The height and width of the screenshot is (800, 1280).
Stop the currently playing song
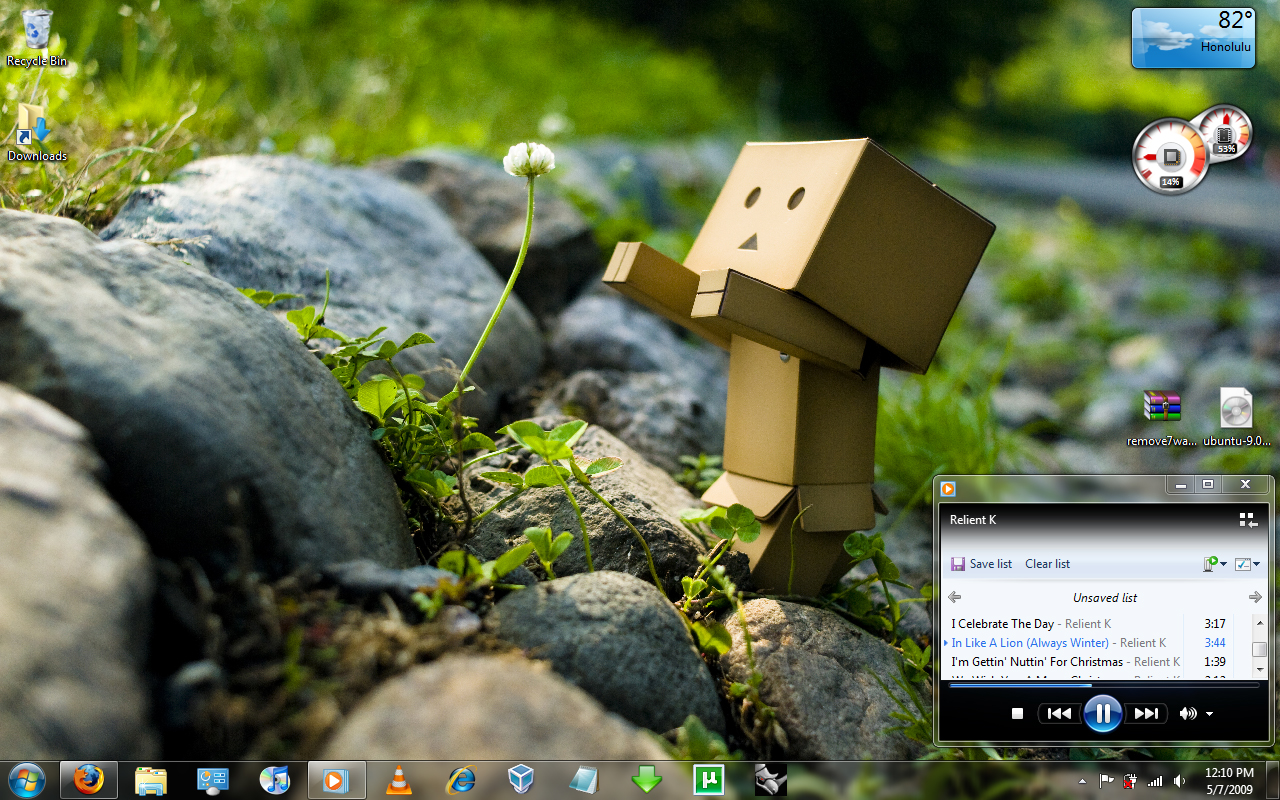click(1017, 713)
